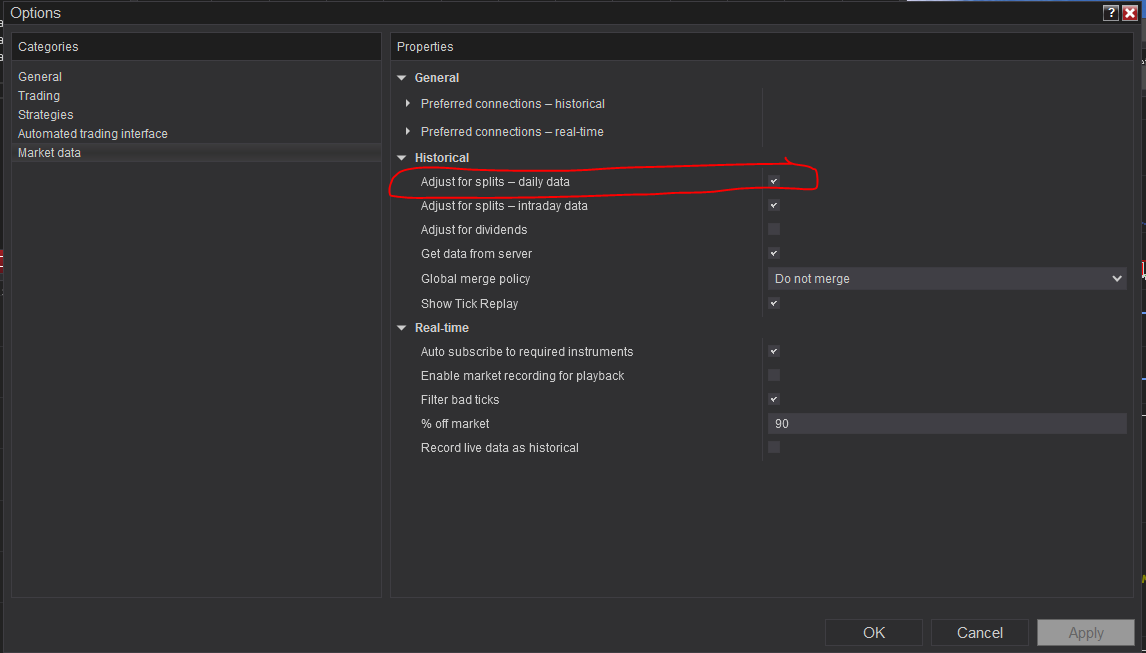The image size is (1146, 653).
Task: Uncheck Filter bad ticks option
Action: (774, 399)
